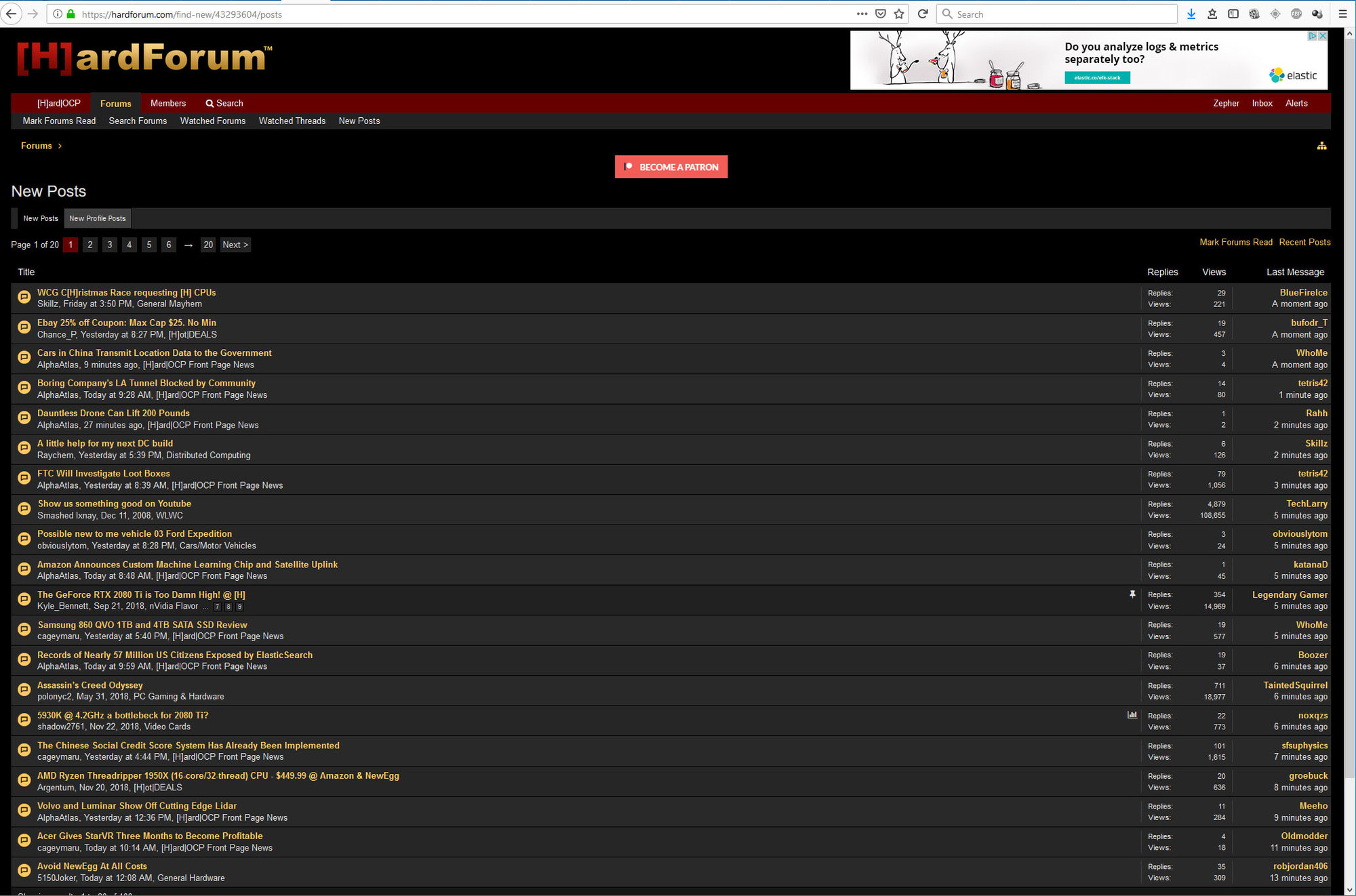
Task: Click the page vertical scrollbar
Action: pos(1349,407)
